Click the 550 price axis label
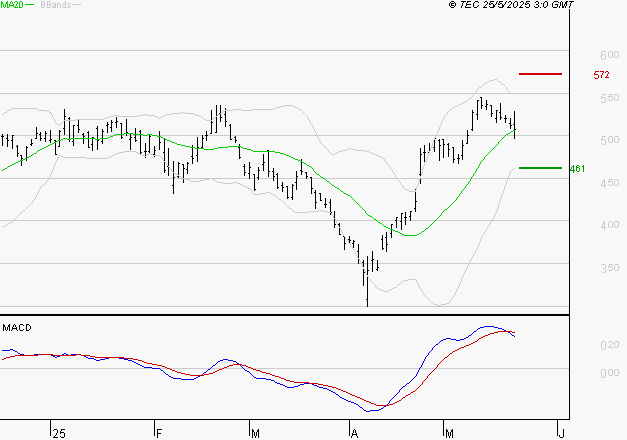627x440 pixels. click(x=582, y=98)
